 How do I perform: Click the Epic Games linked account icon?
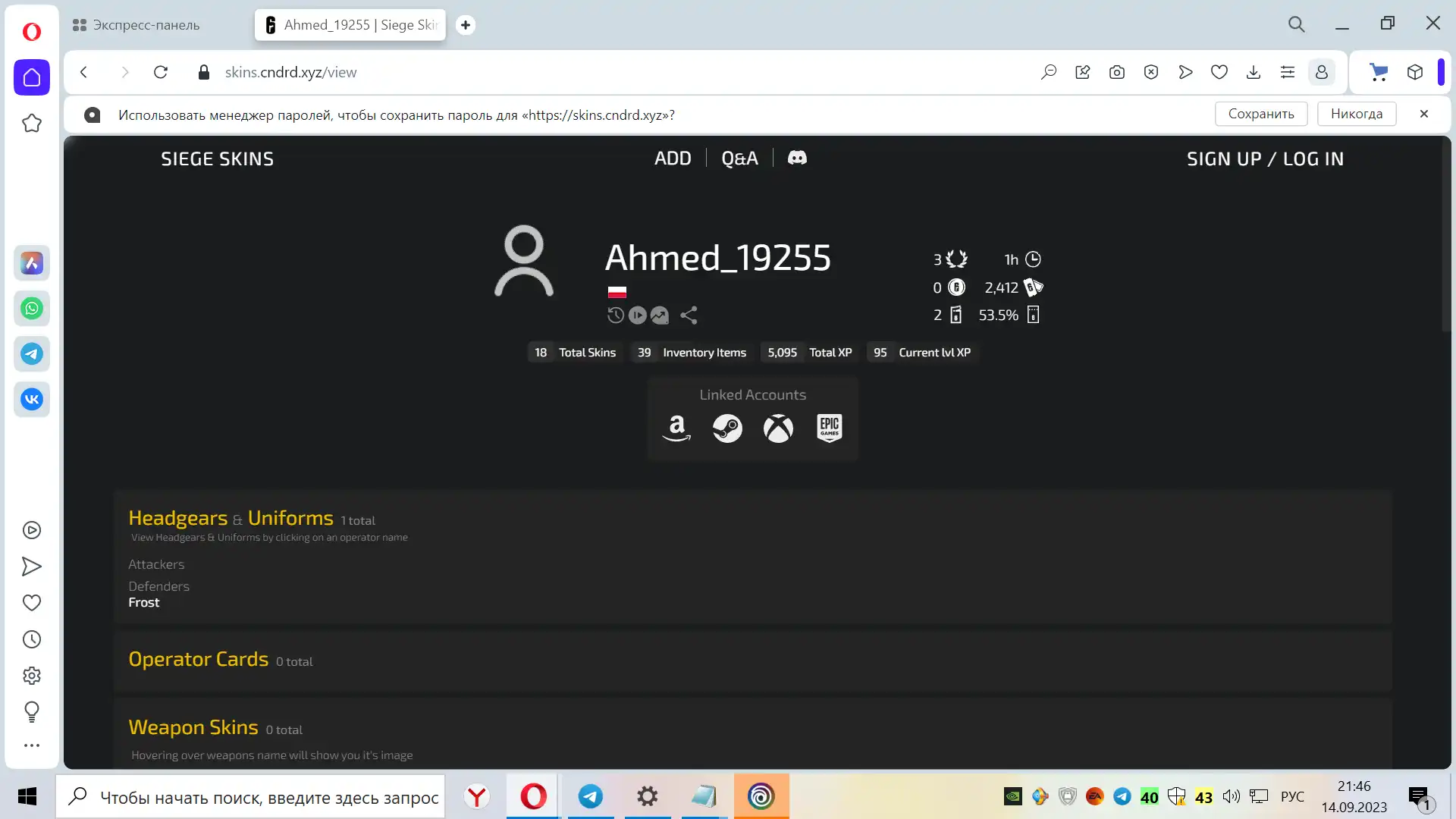coord(830,428)
